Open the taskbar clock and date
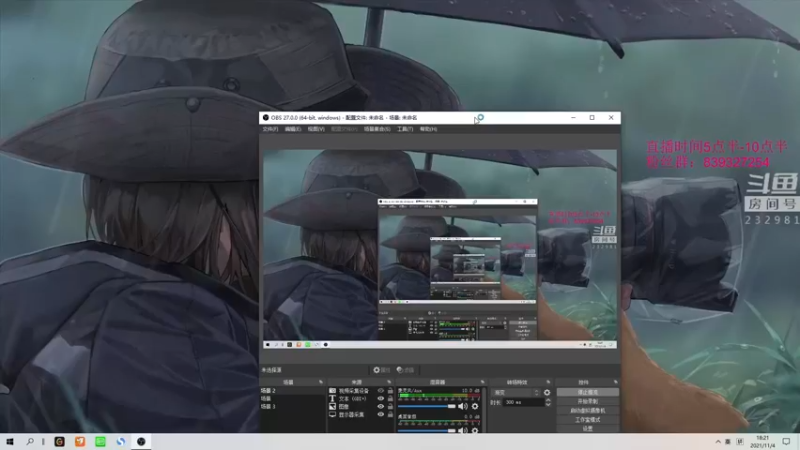800x450 pixels. tap(762, 441)
